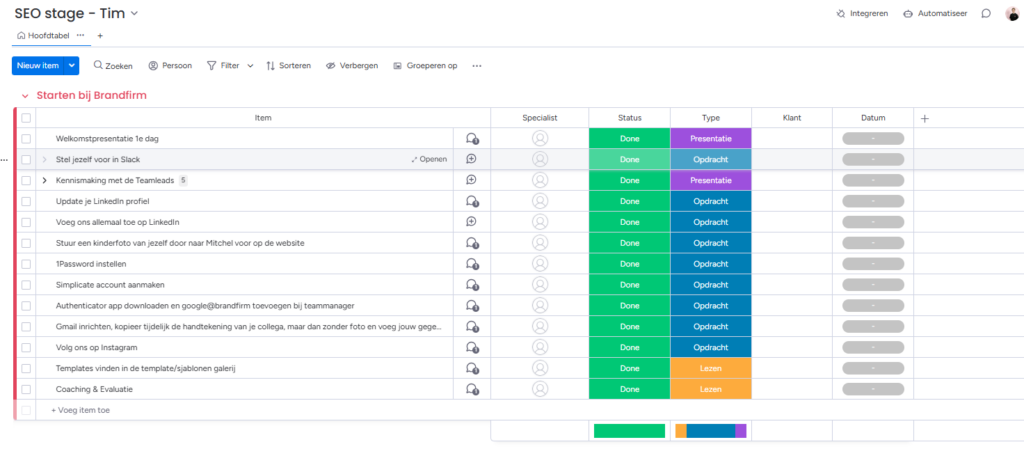1024x449 pixels.
Task: Open the Automatiseer automations icon
Action: coord(908,14)
